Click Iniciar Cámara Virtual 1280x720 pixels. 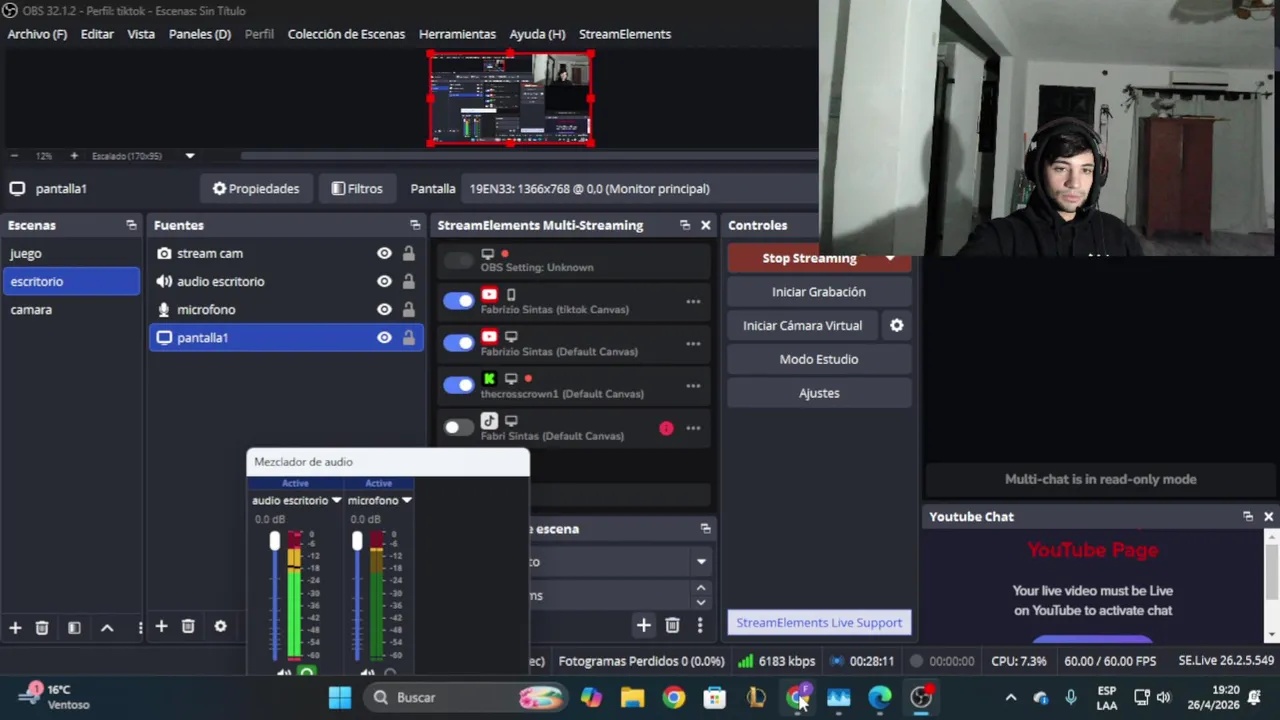[803, 325]
